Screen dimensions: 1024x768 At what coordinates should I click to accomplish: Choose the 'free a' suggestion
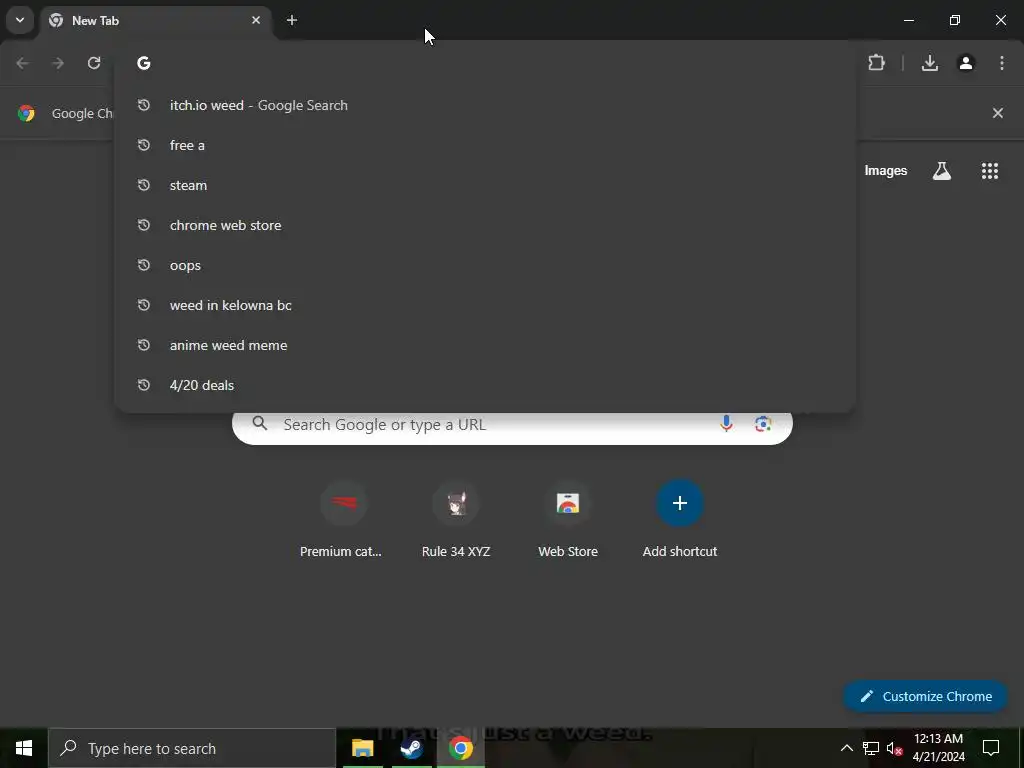(485, 145)
